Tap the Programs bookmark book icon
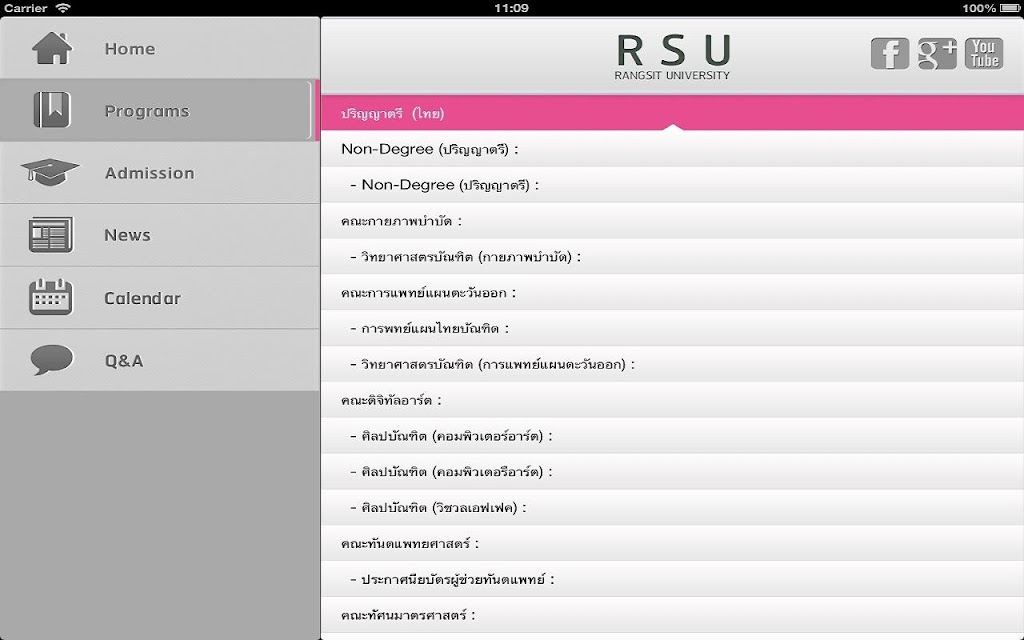This screenshot has height=640, width=1024. 52,110
